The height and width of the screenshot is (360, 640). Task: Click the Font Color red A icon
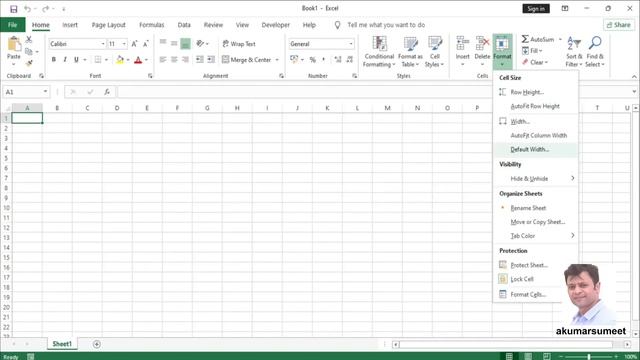point(138,60)
